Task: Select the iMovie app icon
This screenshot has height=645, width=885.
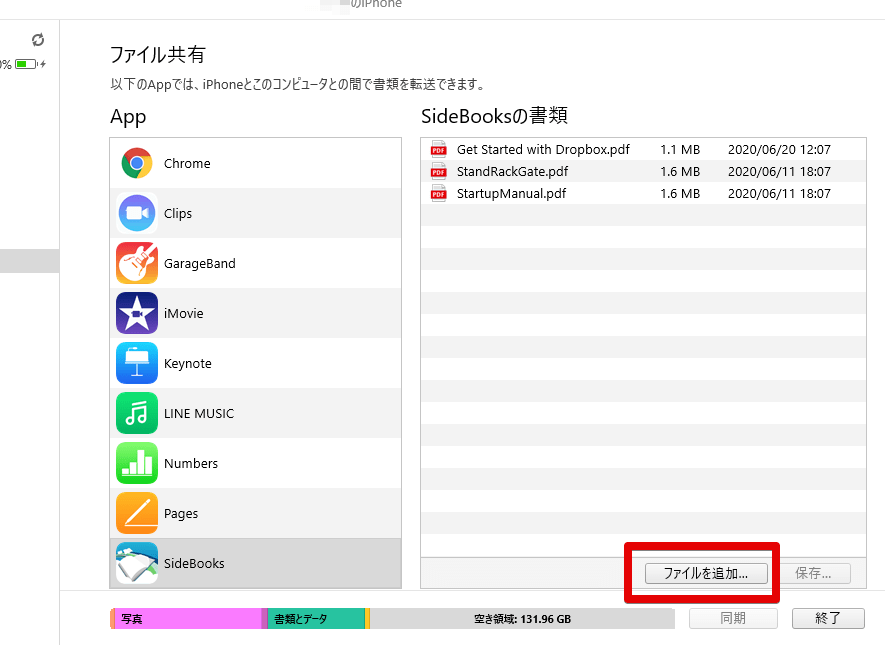Action: point(136,313)
